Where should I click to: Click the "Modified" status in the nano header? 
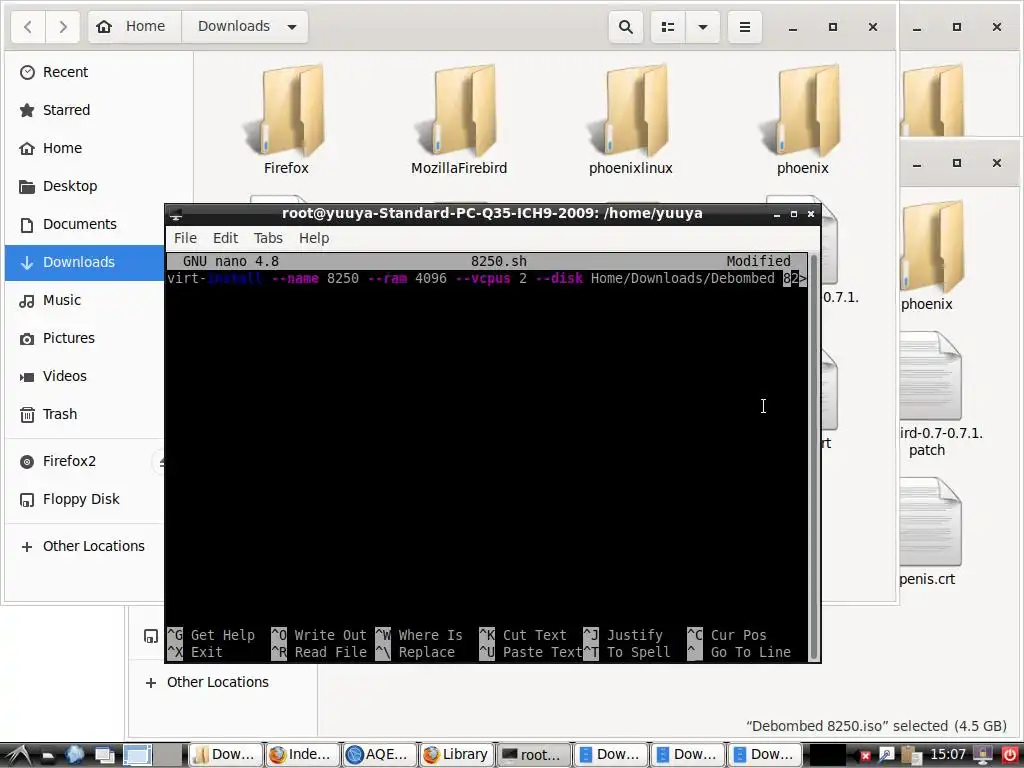click(758, 261)
